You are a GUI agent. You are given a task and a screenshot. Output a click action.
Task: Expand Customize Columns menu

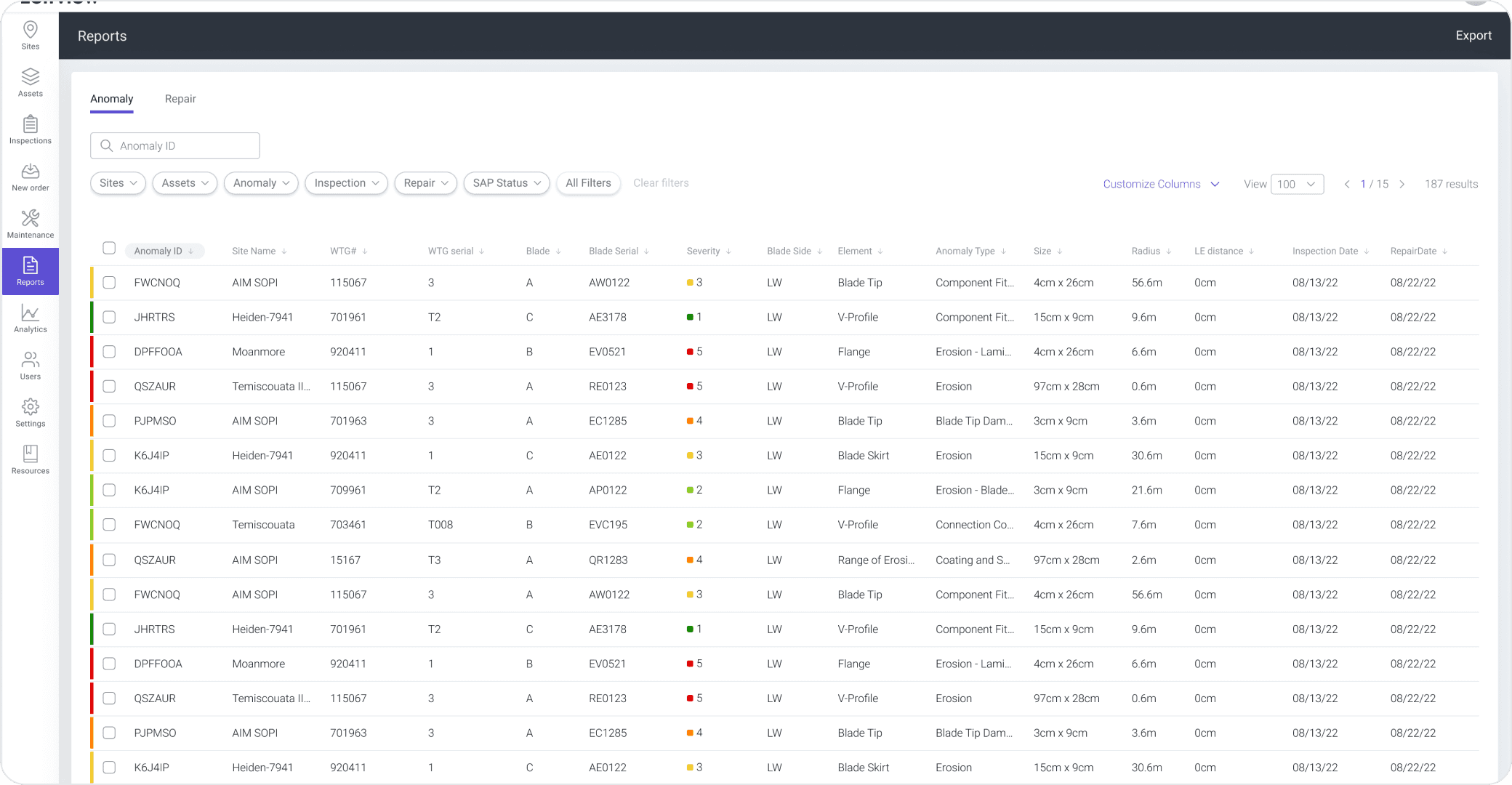[x=1161, y=185]
